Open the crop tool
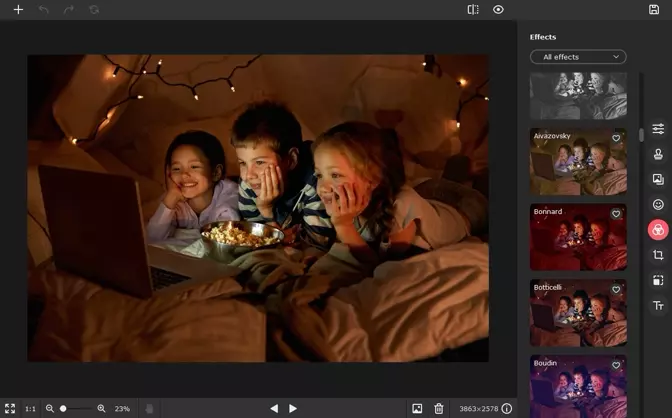672x418 pixels. pos(658,255)
